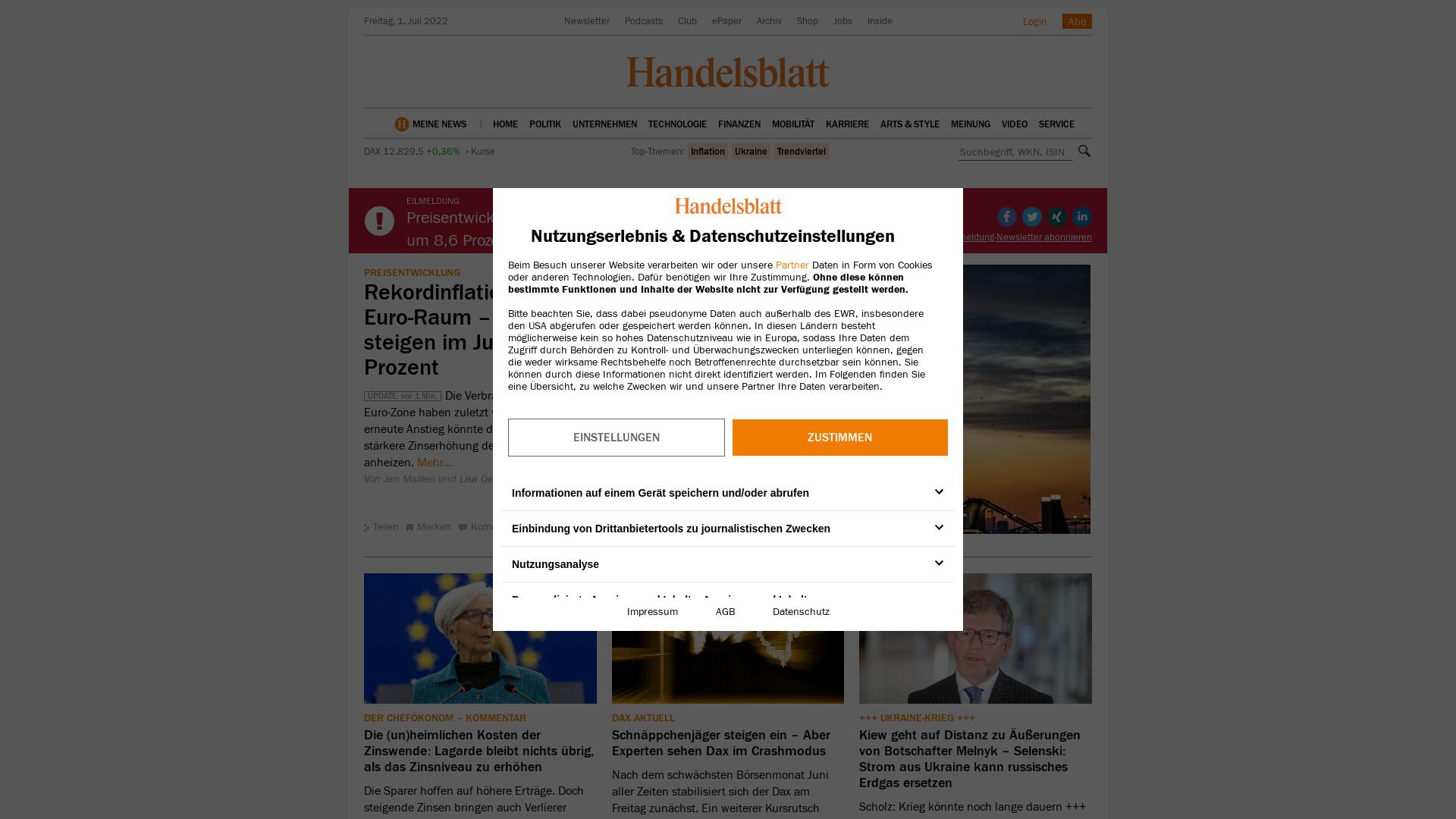This screenshot has height=819, width=1456.
Task: Expand the Nutzungsanalyse section
Action: [938, 563]
